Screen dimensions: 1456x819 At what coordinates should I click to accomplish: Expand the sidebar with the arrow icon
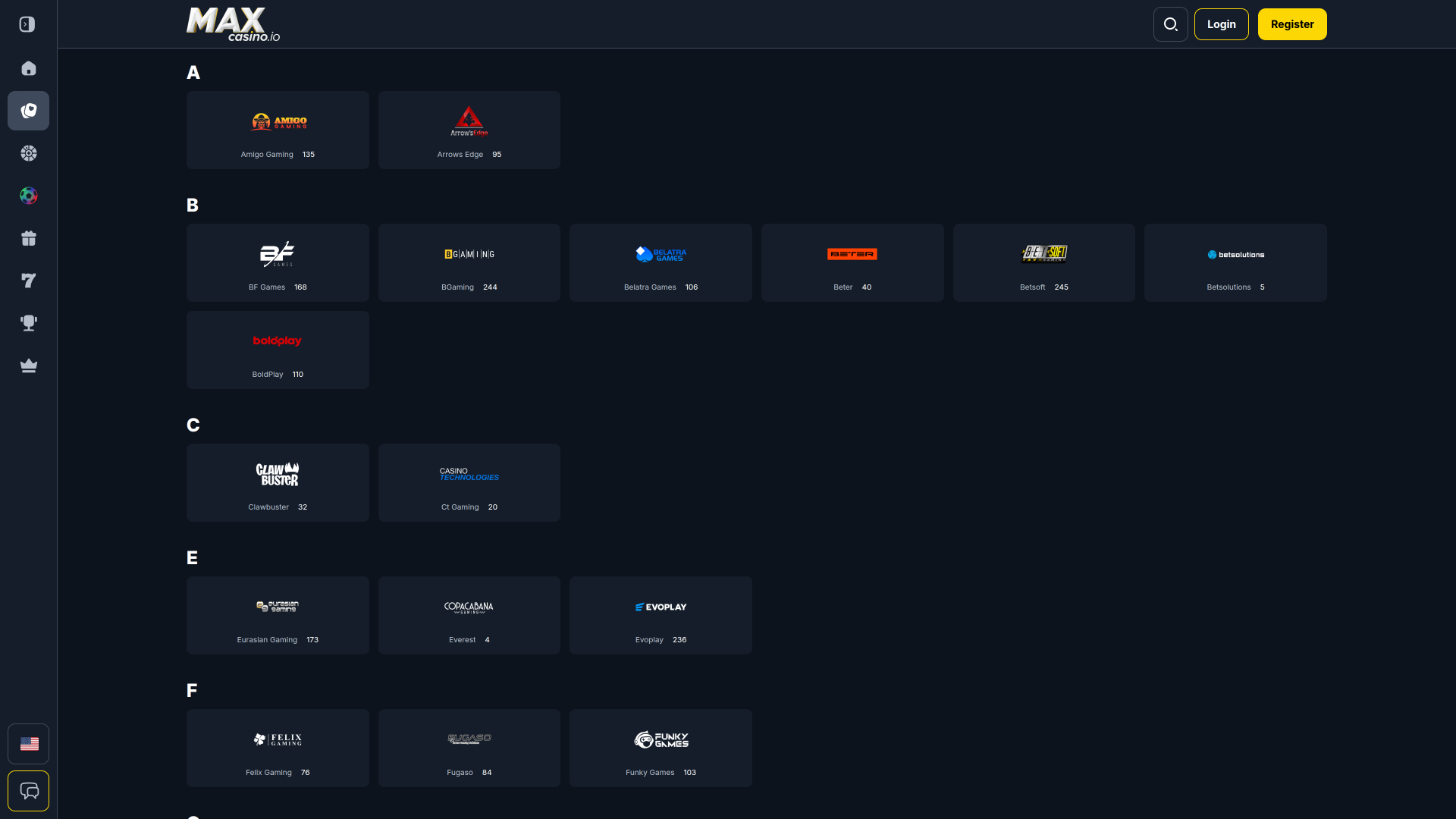[27, 24]
